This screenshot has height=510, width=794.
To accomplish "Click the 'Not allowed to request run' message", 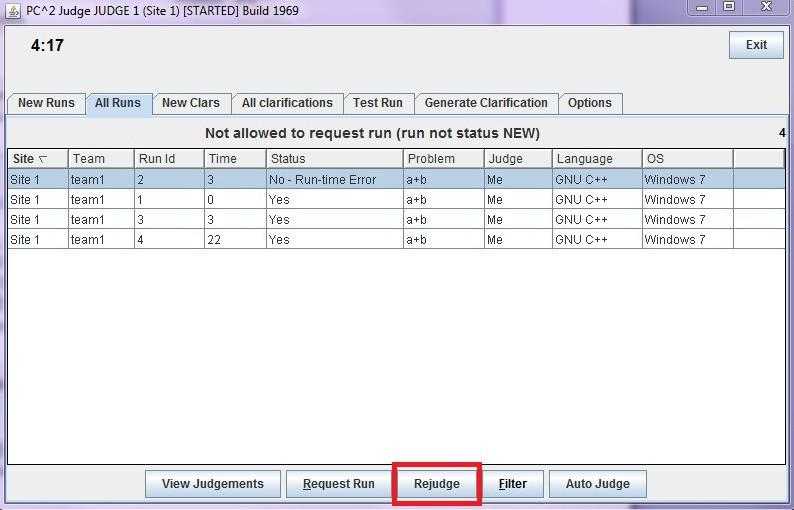I will click(372, 133).
